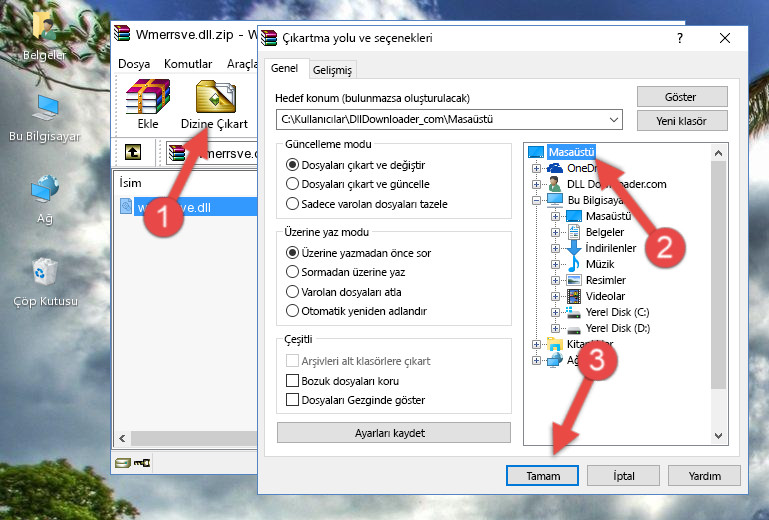Select Dosyaları çıkart ve güncelle option
The width and height of the screenshot is (769, 520).
[292, 184]
